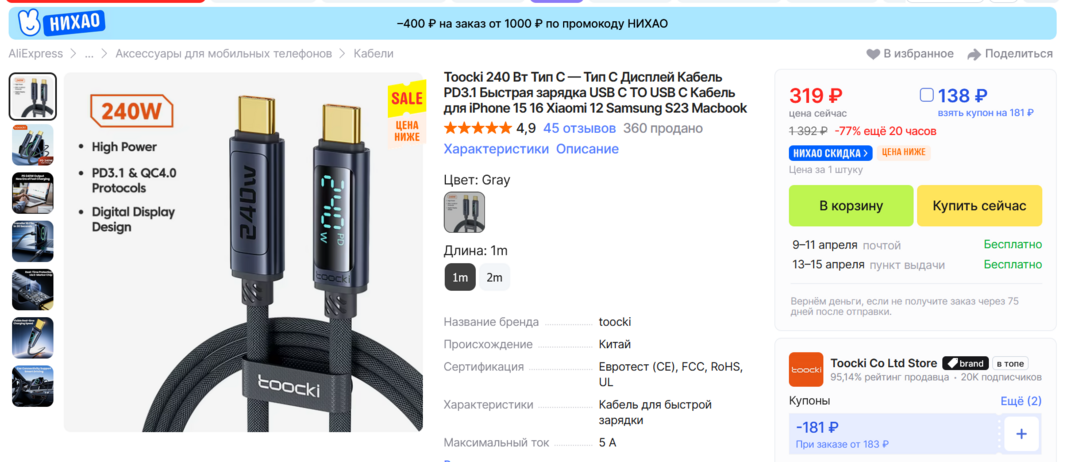
Task: Open the second product thumbnail image
Action: [33, 144]
